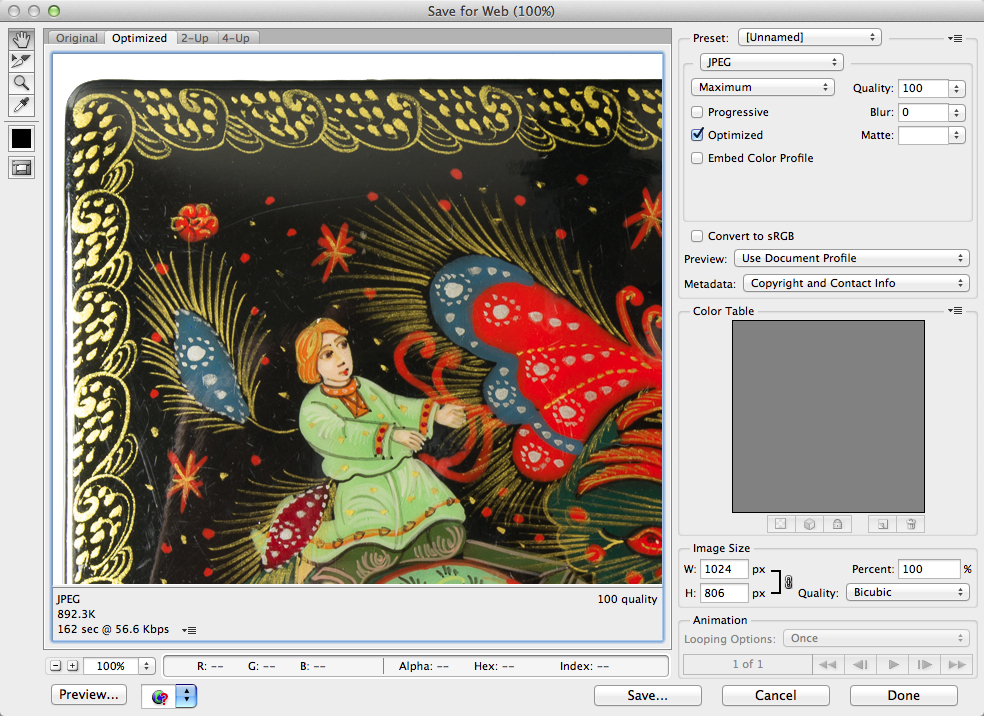The height and width of the screenshot is (716, 984).
Task: Click the Save... button
Action: tap(648, 695)
